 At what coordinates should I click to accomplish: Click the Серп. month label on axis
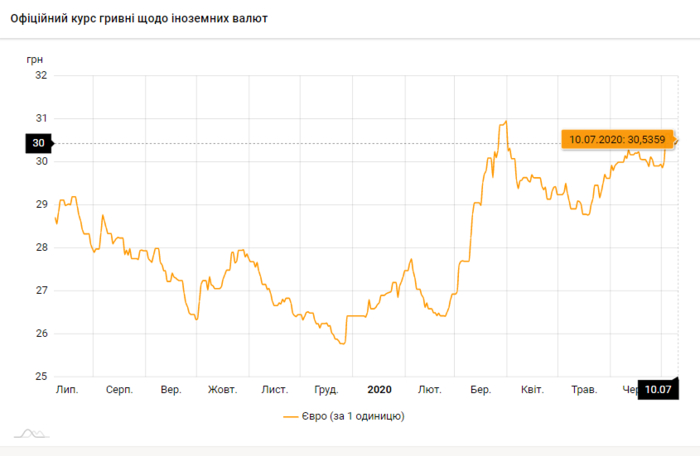119,390
